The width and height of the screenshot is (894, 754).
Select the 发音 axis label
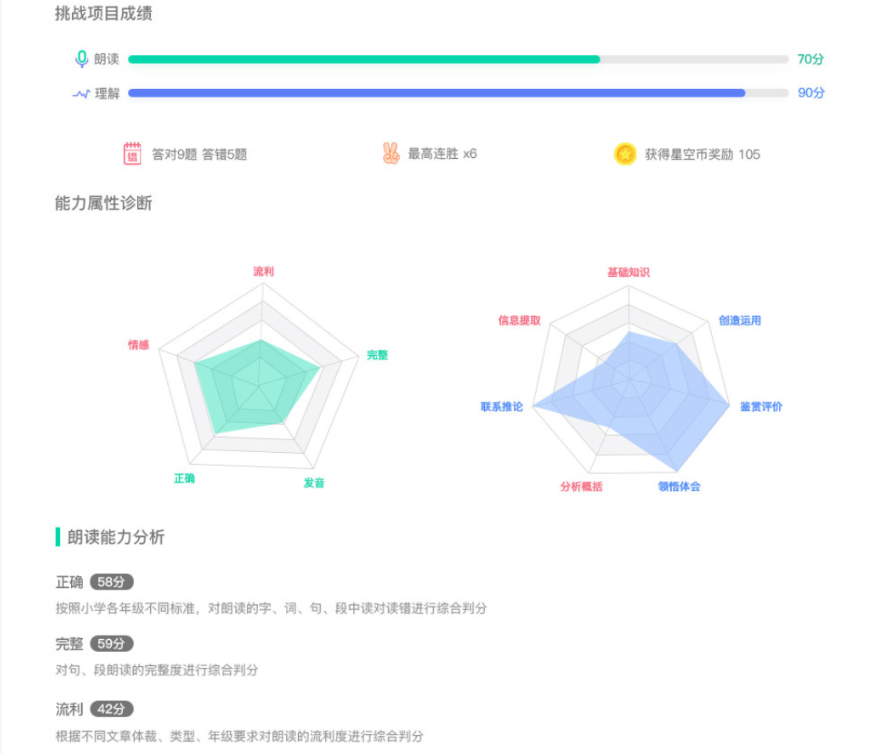click(x=314, y=483)
